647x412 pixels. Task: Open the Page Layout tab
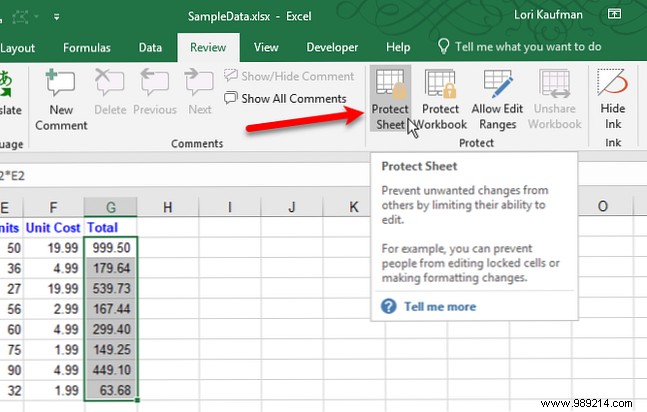[x=18, y=47]
